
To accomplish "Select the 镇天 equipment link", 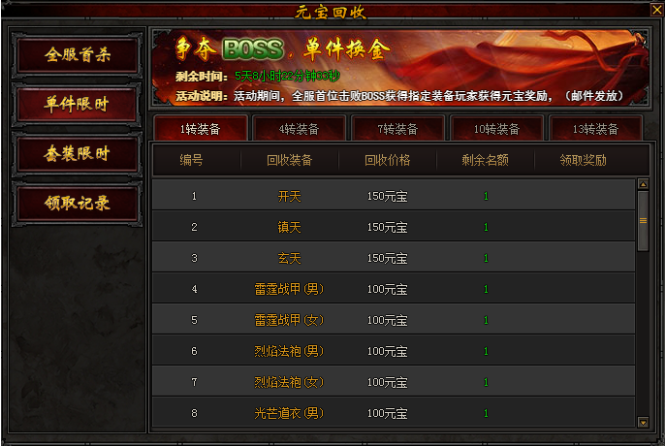I will pyautogui.click(x=289, y=227).
